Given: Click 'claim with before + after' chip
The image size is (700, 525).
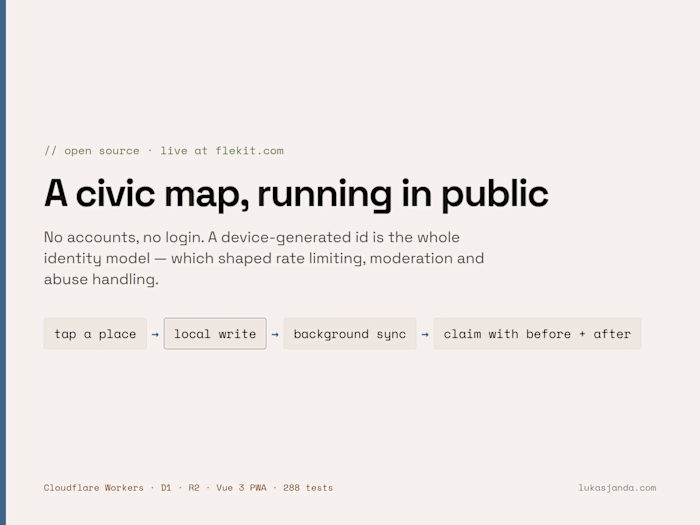Looking at the screenshot, I should (x=537, y=333).
